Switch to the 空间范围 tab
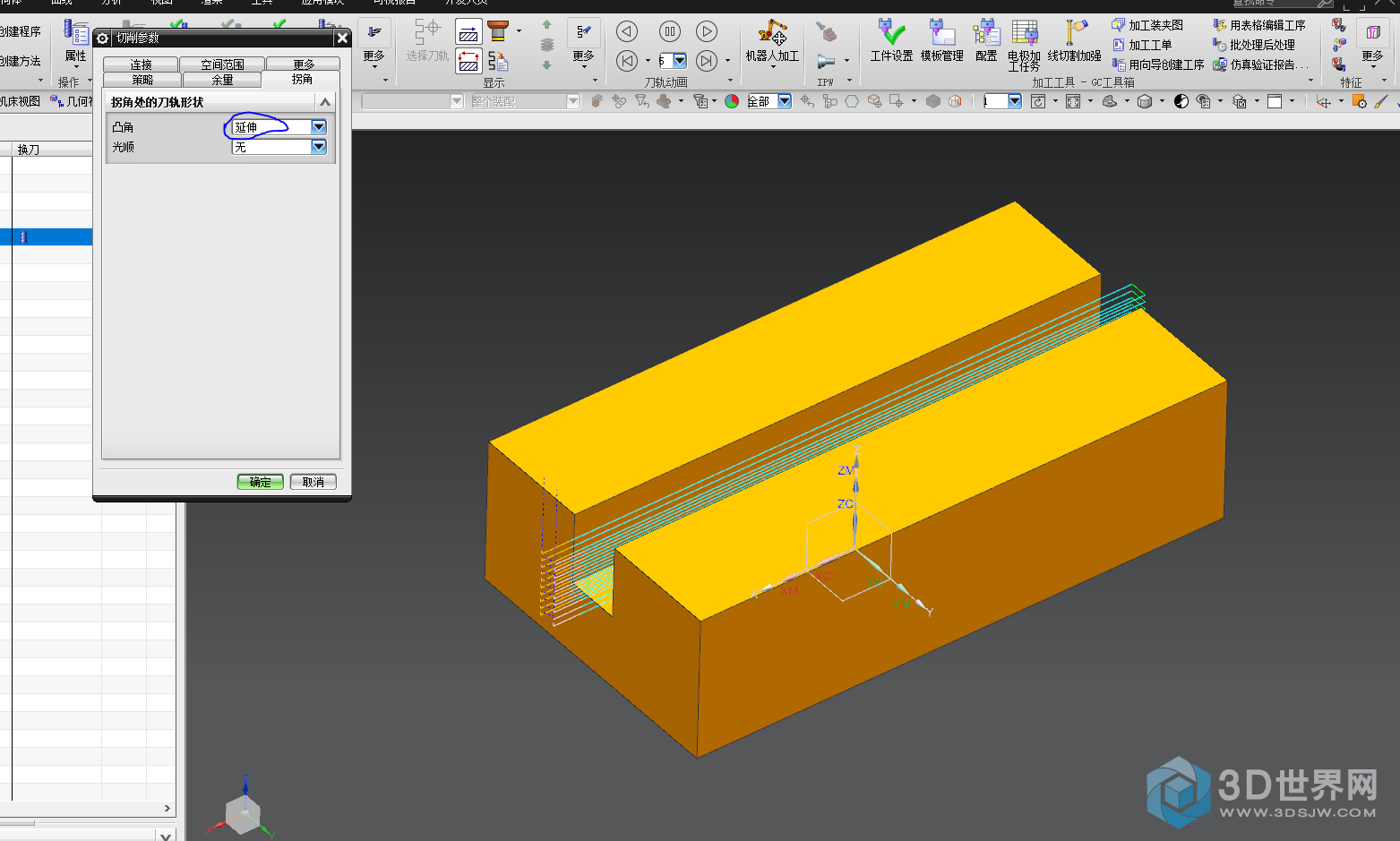This screenshot has width=1400, height=841. coord(222,64)
